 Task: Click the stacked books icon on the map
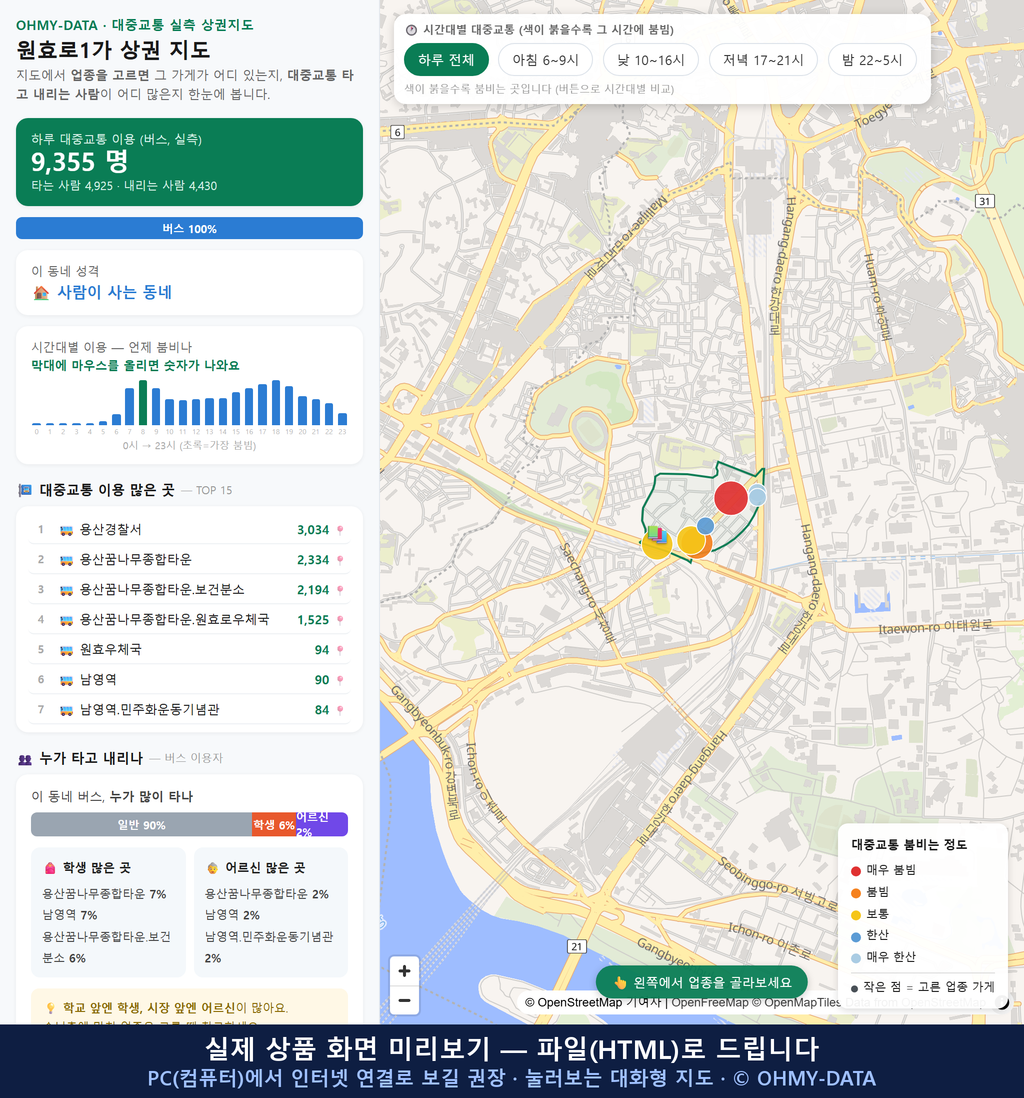657,535
